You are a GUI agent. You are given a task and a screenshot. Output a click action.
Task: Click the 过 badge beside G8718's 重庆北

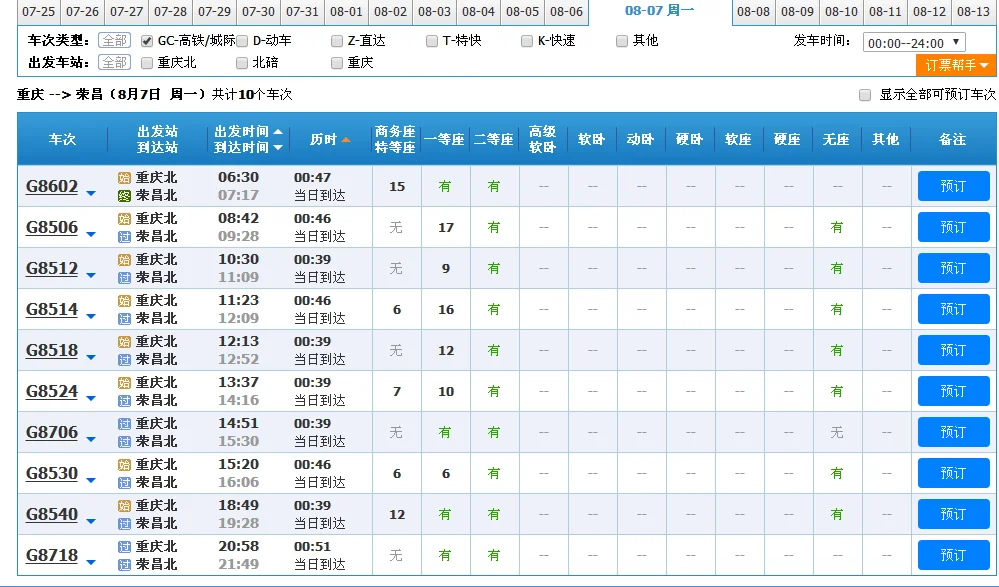[124, 547]
